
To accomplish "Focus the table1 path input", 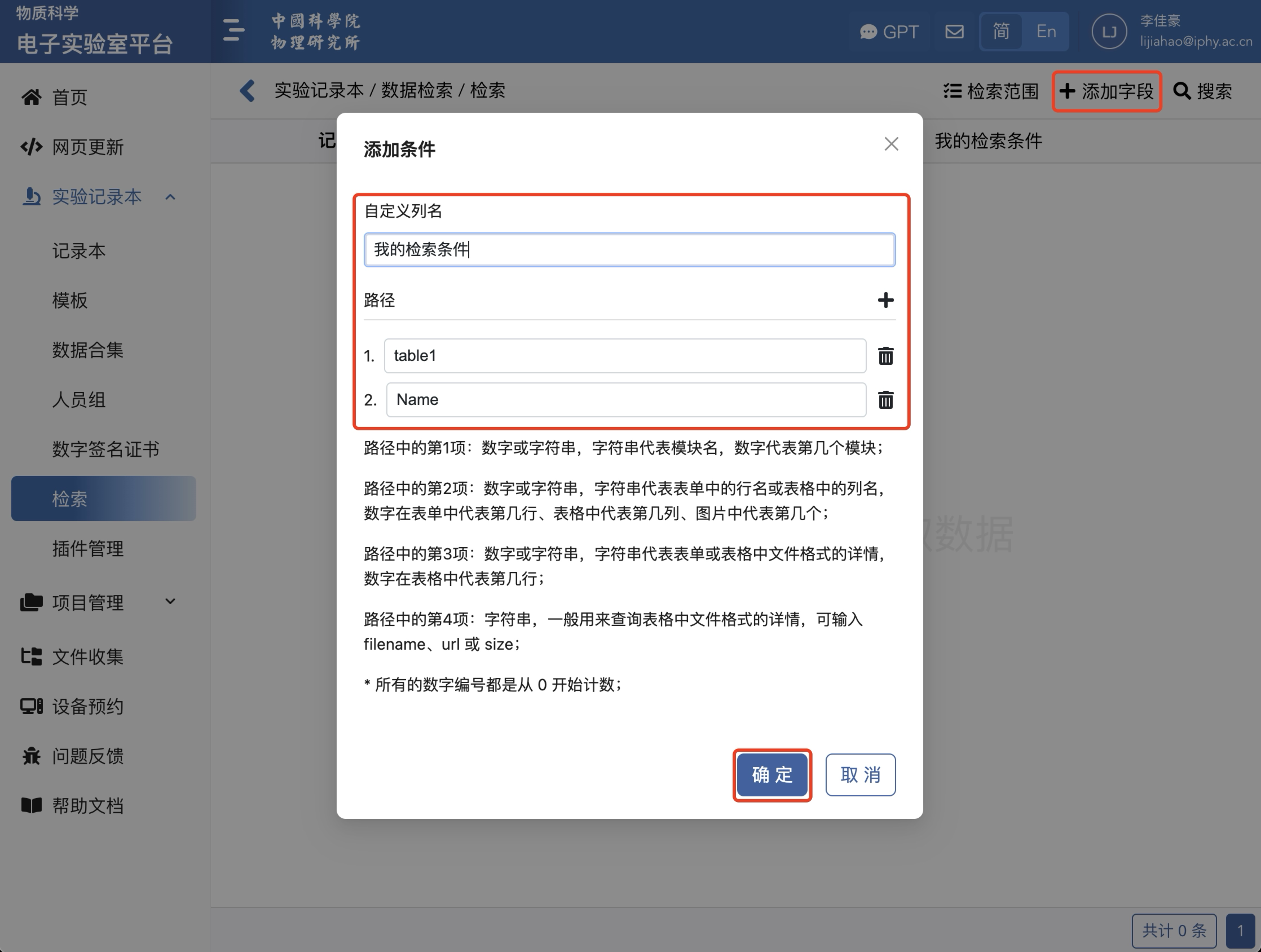I will [x=625, y=356].
